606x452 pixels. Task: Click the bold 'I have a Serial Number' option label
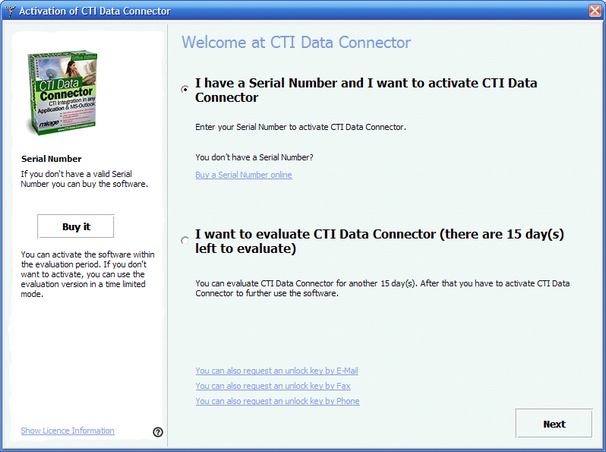[x=380, y=90]
